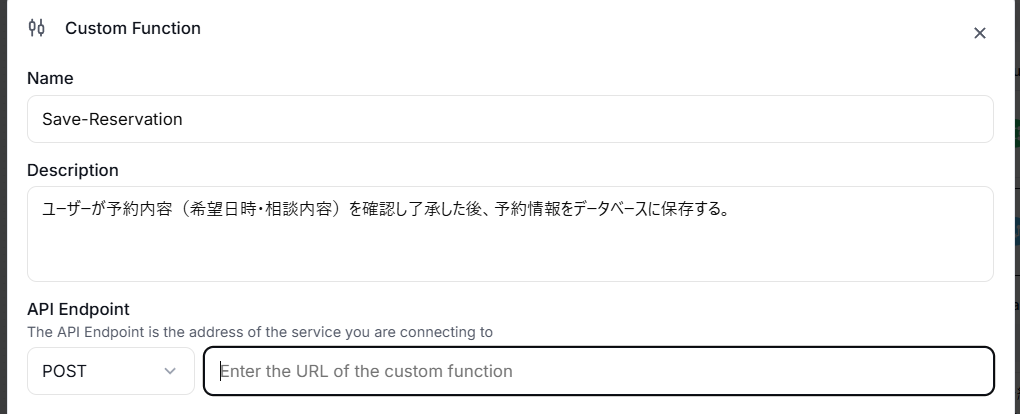Image resolution: width=1020 pixels, height=414 pixels.
Task: Click the 'Enter the URL' placeholder text
Action: point(366,371)
